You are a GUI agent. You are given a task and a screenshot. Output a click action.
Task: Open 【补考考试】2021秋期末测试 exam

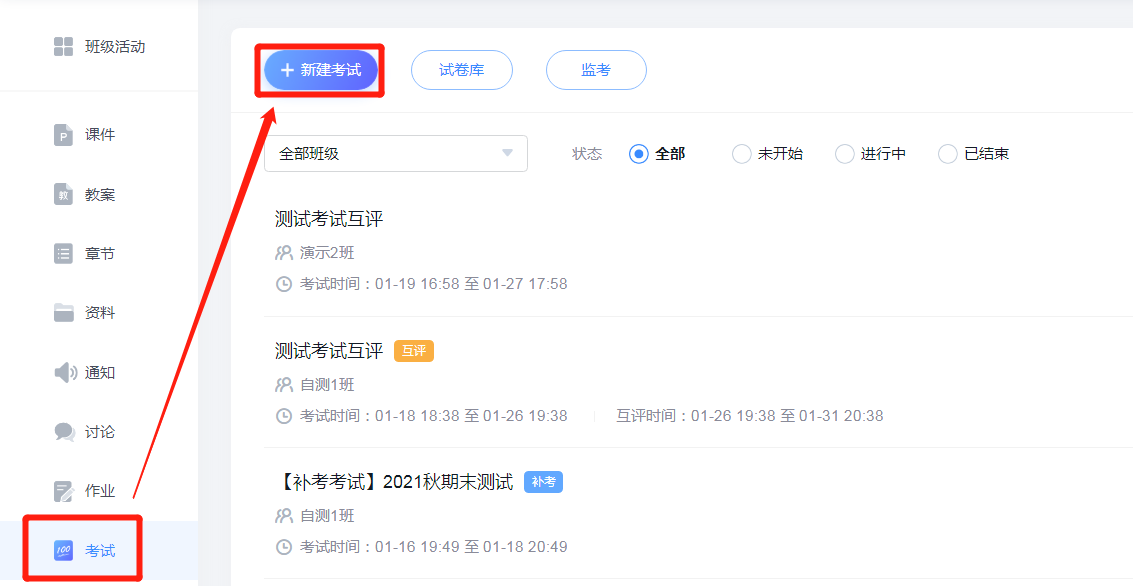pos(394,483)
